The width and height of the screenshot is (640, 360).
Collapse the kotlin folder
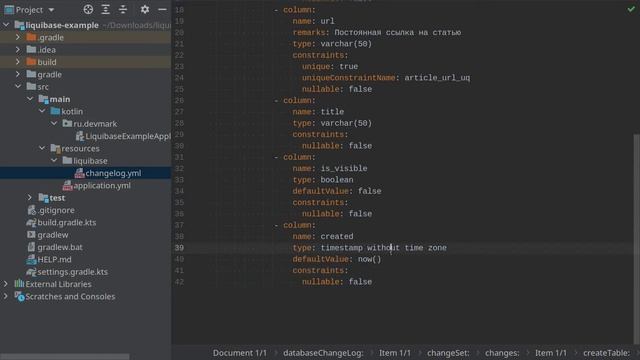coord(42,111)
